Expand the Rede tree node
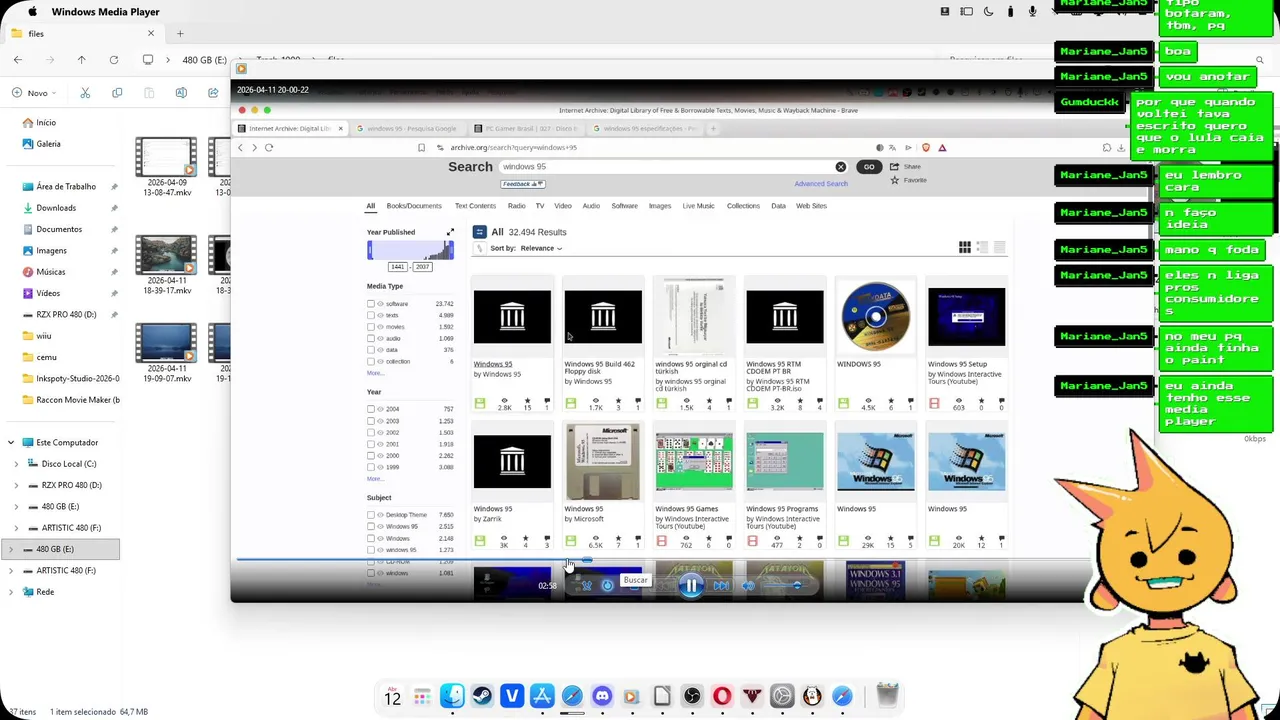This screenshot has width=1280, height=720. (x=11, y=592)
